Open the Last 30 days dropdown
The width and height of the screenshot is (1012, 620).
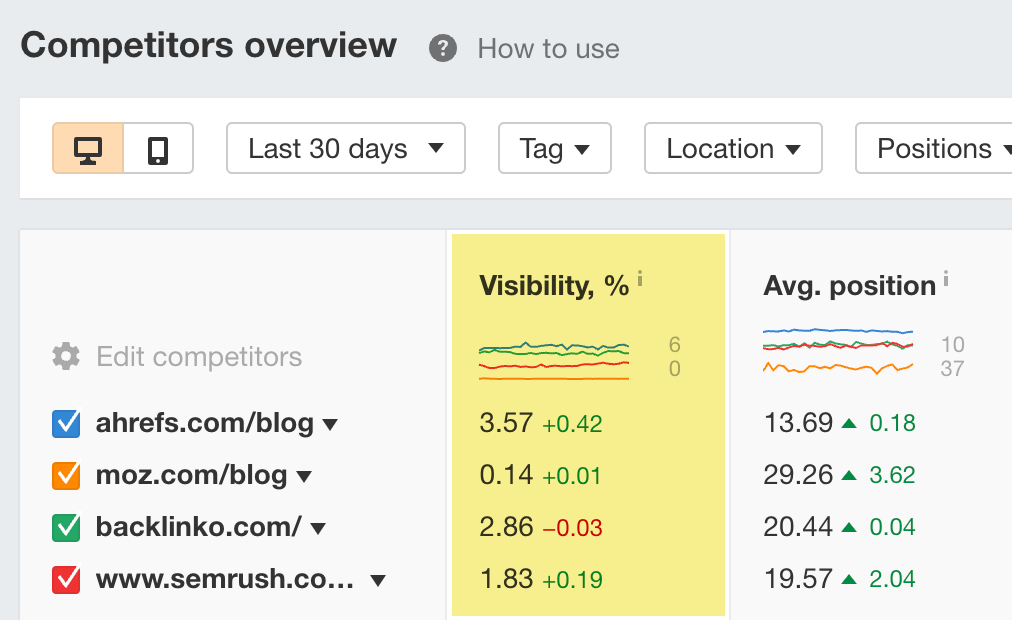(x=345, y=148)
